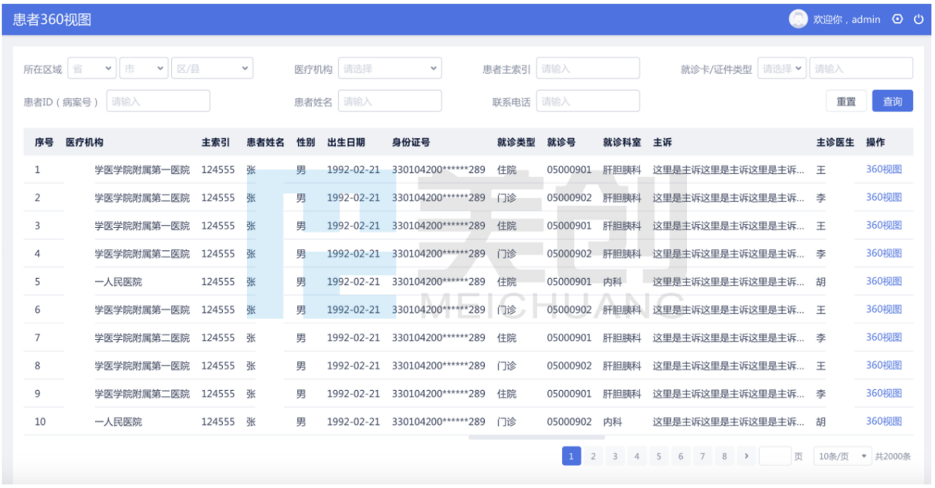Image resolution: width=935 pixels, height=488 pixels.
Task: Open the 市 city dropdown
Action: (143, 69)
